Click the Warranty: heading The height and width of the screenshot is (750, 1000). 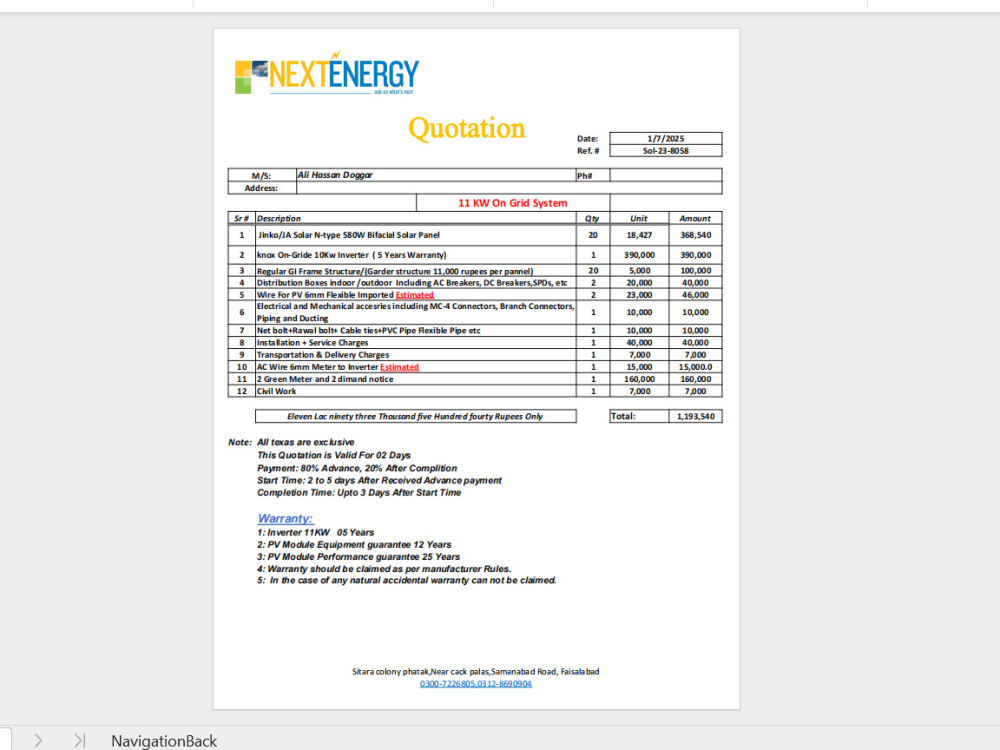pyautogui.click(x=285, y=518)
